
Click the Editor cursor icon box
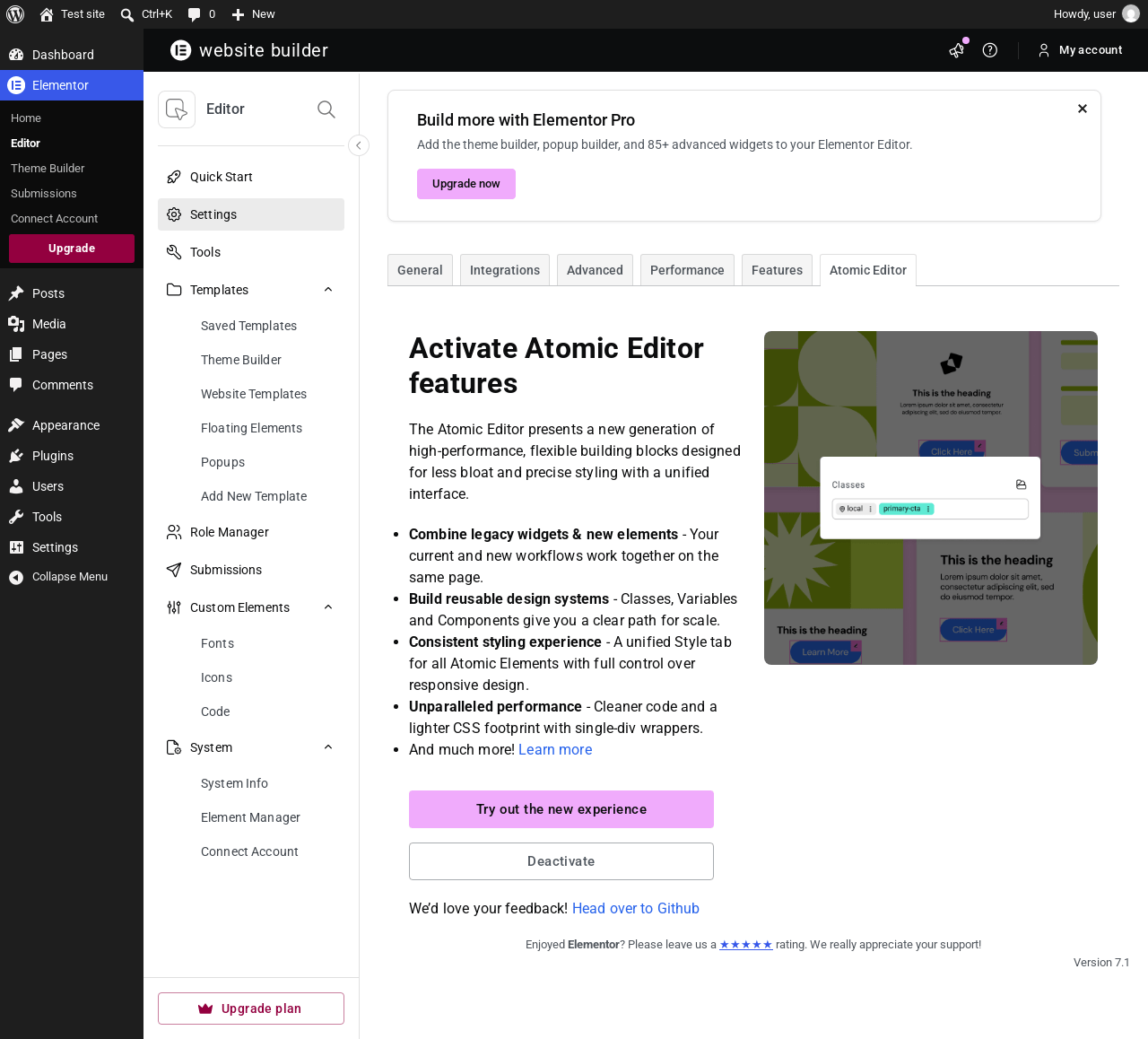[x=177, y=109]
